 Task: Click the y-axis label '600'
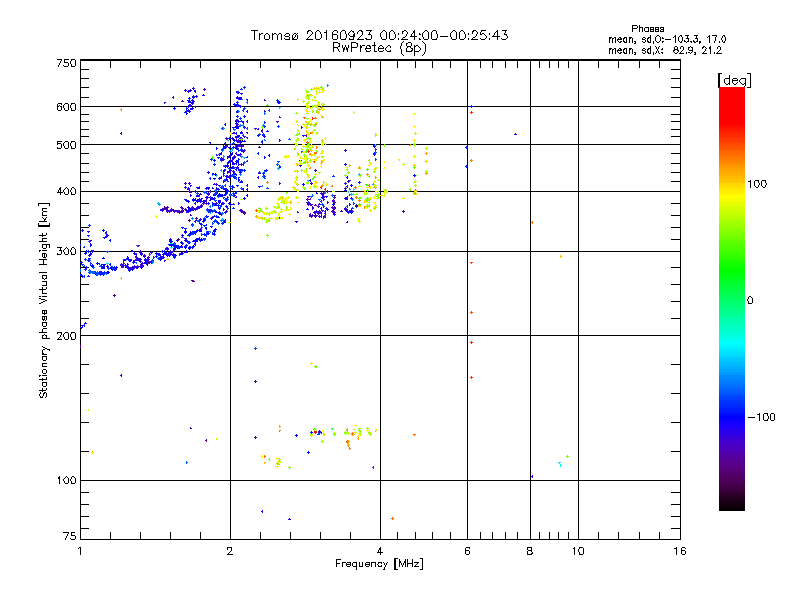66,107
